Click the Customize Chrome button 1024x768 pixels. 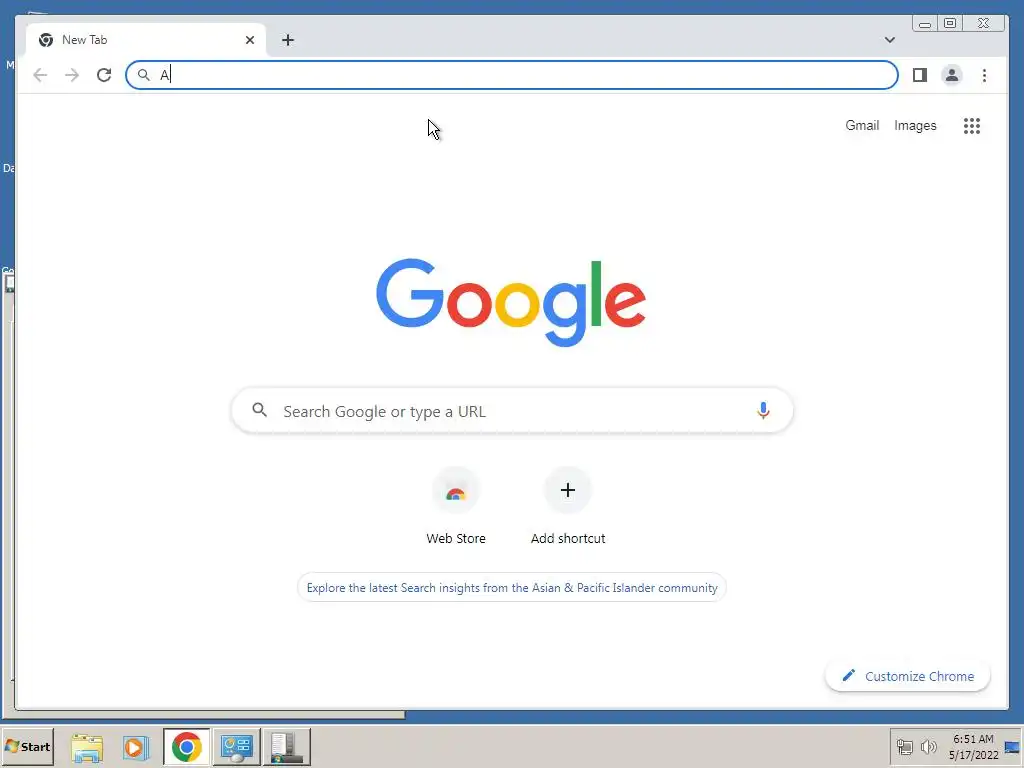(x=908, y=677)
